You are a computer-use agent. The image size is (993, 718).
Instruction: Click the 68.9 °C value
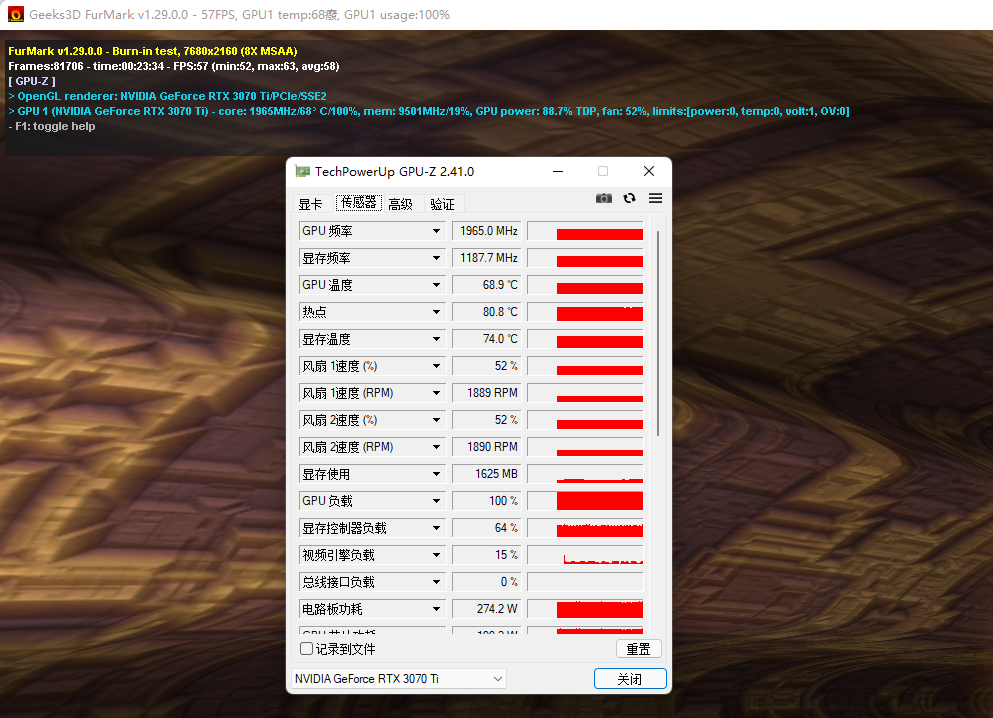(x=486, y=285)
